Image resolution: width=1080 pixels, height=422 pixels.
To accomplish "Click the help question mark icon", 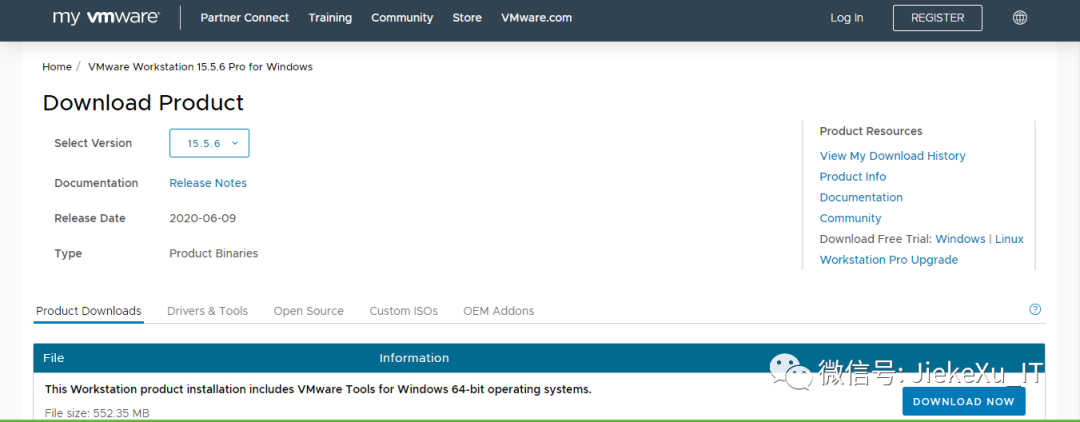I will click(1035, 310).
